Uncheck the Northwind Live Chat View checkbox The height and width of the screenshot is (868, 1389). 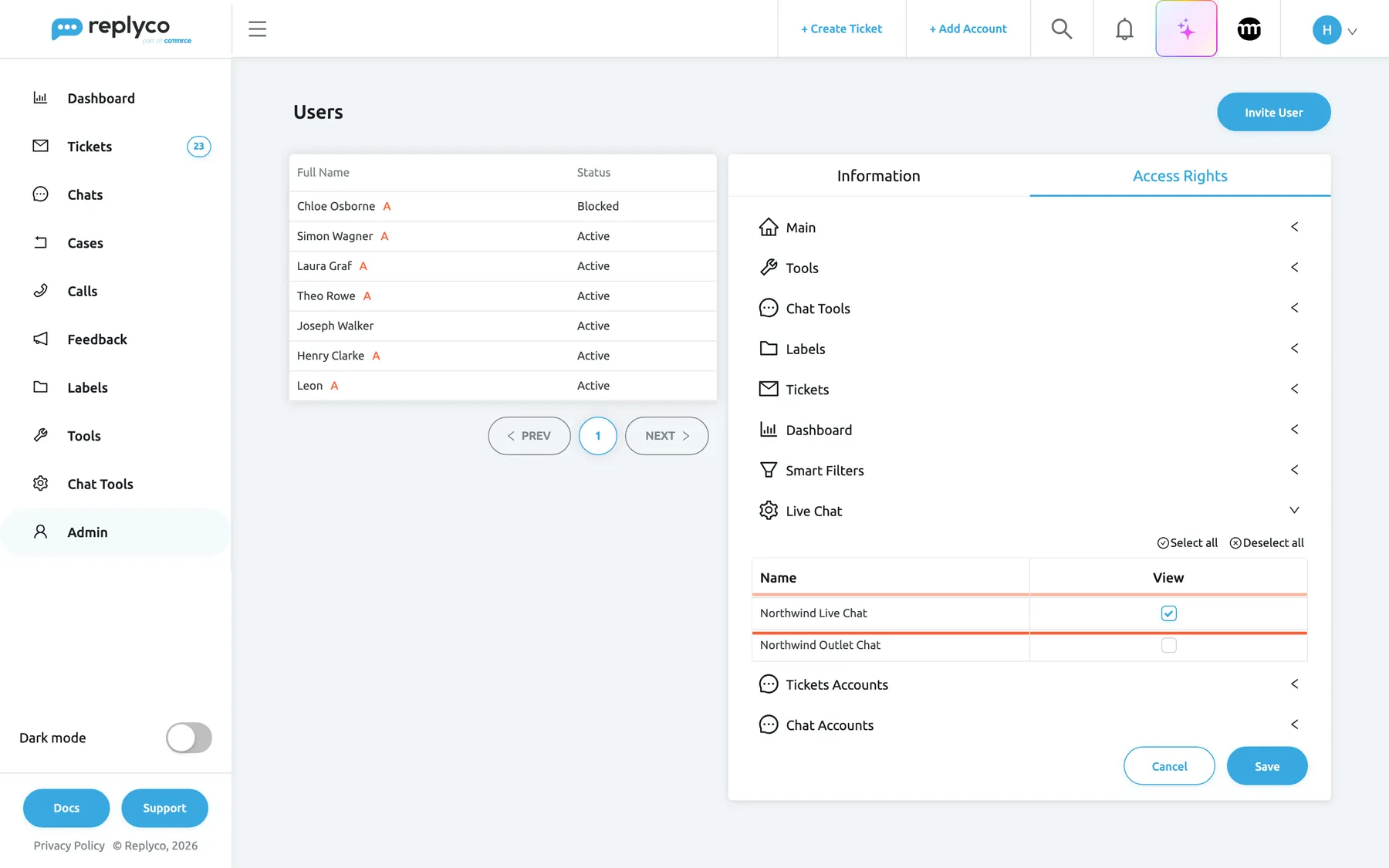click(x=1169, y=613)
